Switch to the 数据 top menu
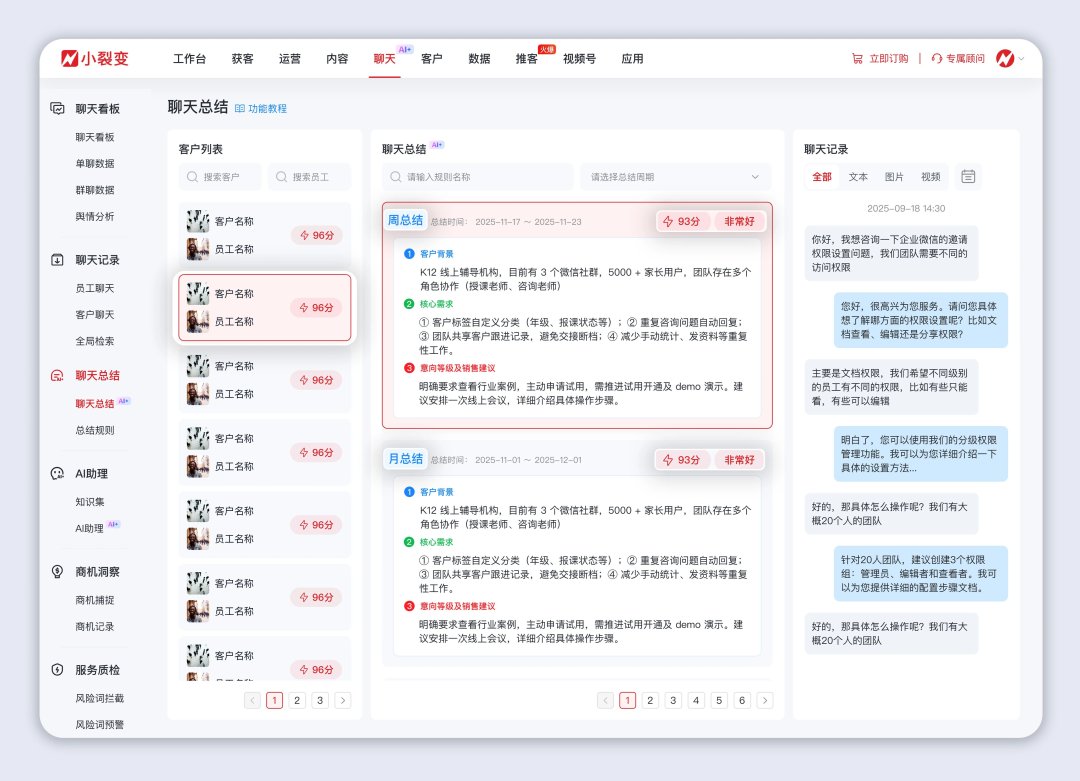1080x781 pixels. 479,59
